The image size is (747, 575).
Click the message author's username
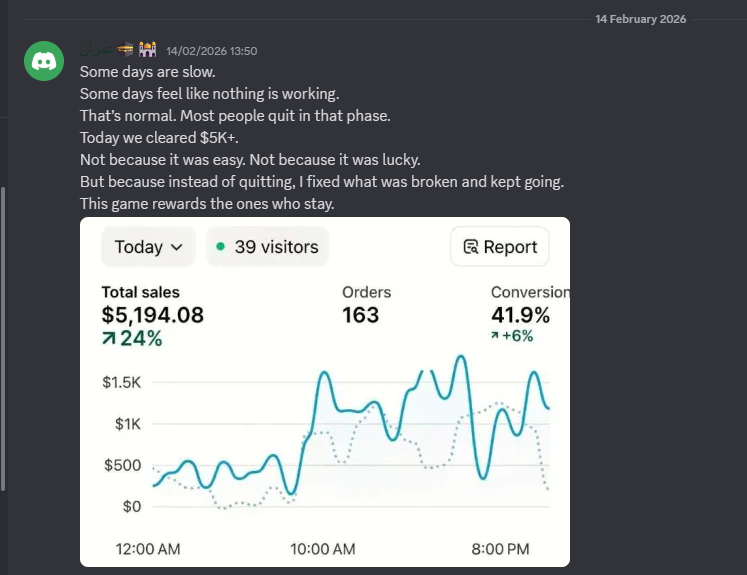tap(98, 49)
